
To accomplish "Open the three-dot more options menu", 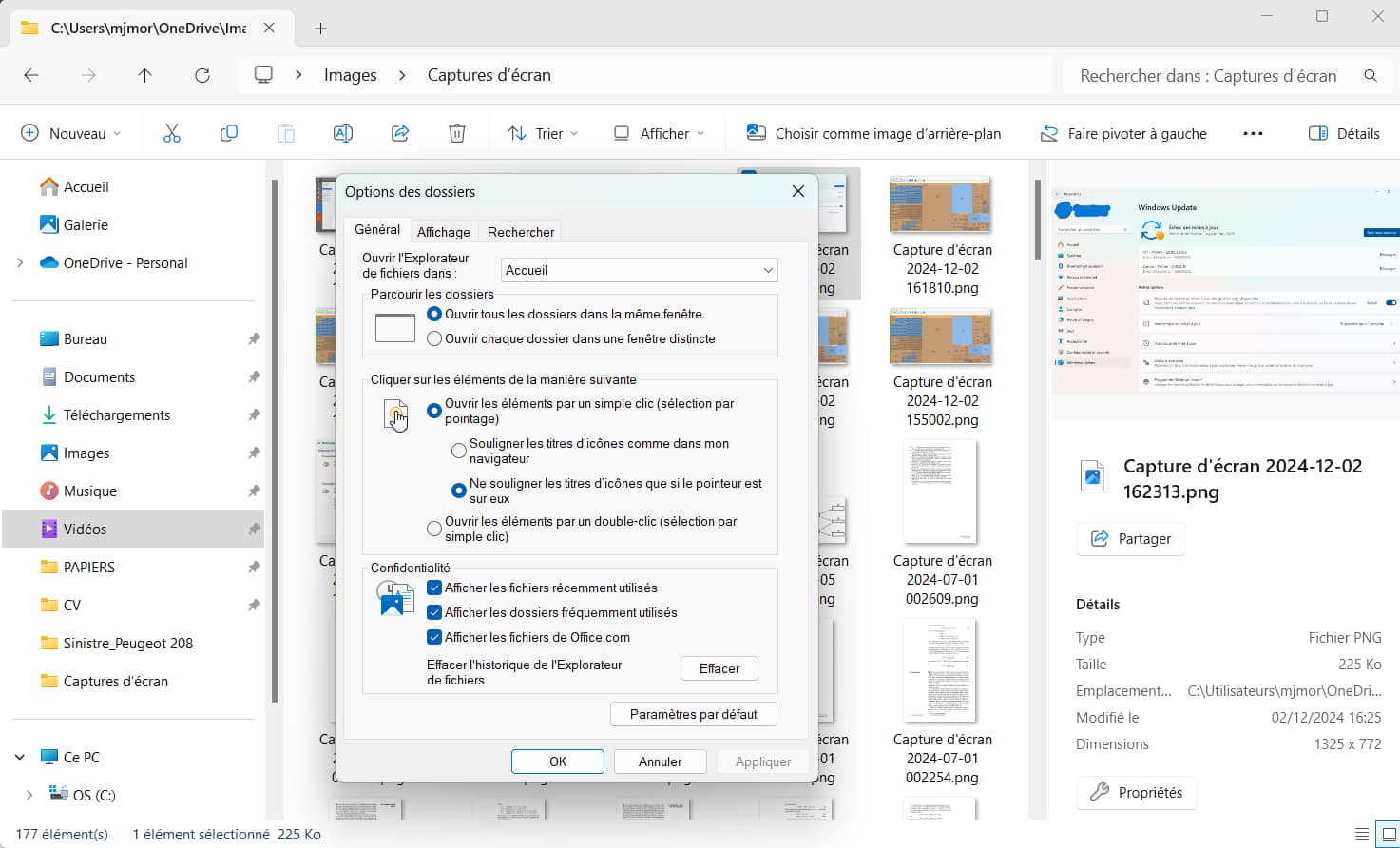I will point(1253,134).
